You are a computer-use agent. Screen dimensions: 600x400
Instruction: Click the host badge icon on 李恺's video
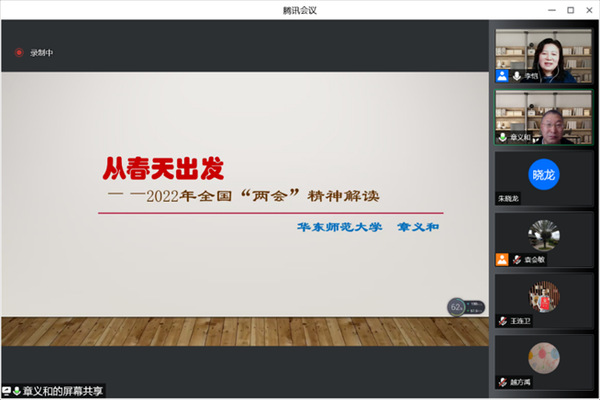[x=503, y=76]
